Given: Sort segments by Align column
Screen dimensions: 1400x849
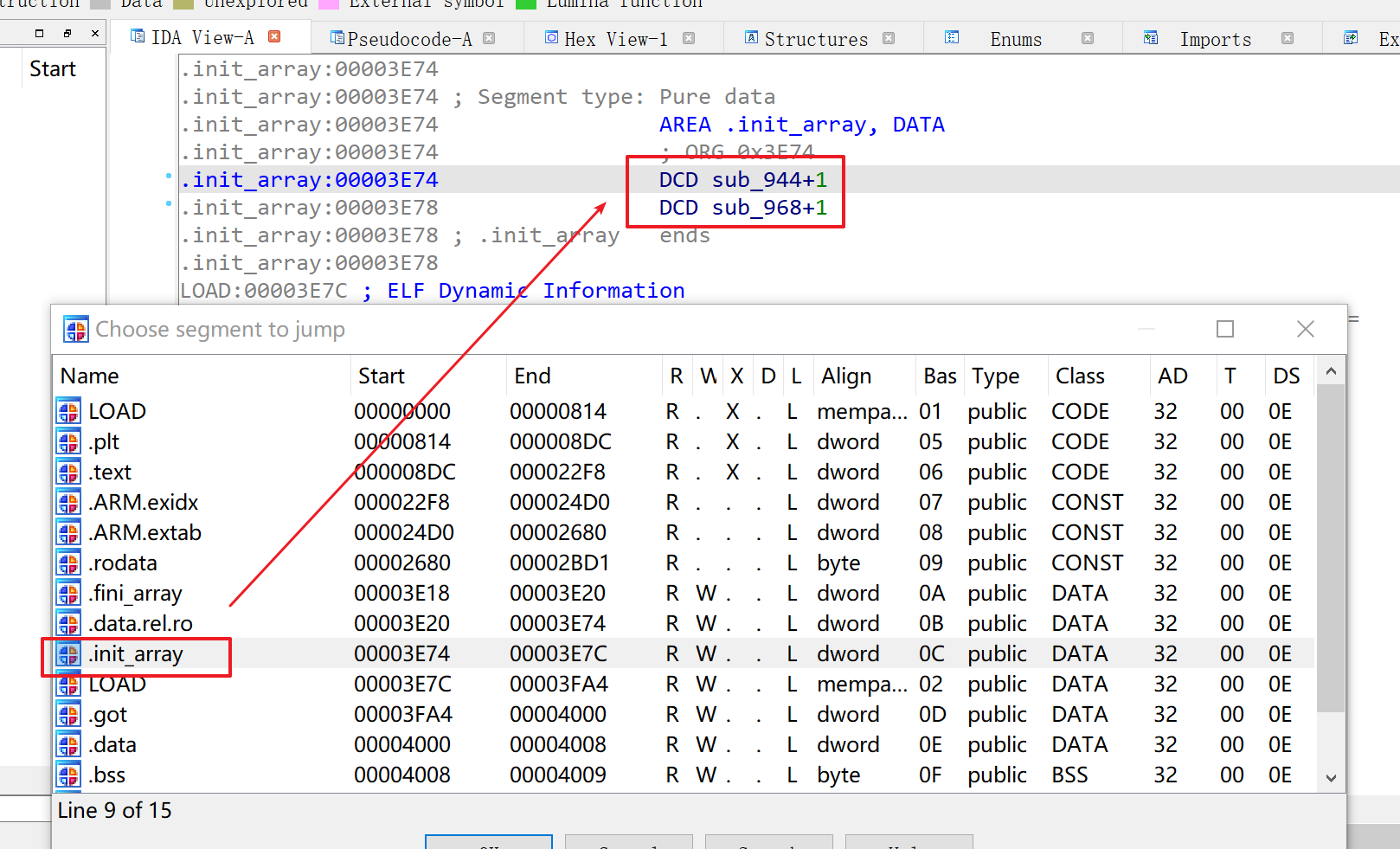Looking at the screenshot, I should pyautogui.click(x=864, y=376).
